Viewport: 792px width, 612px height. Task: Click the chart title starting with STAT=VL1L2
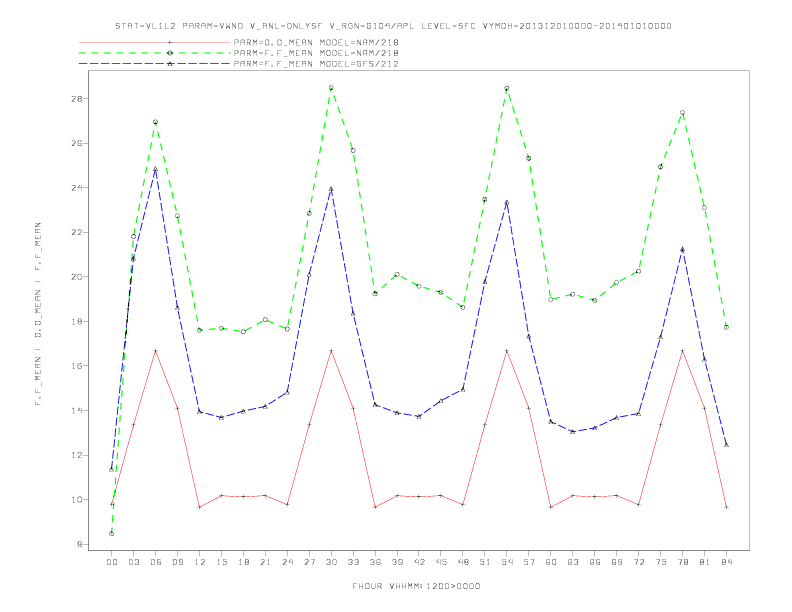pyautogui.click(x=393, y=26)
